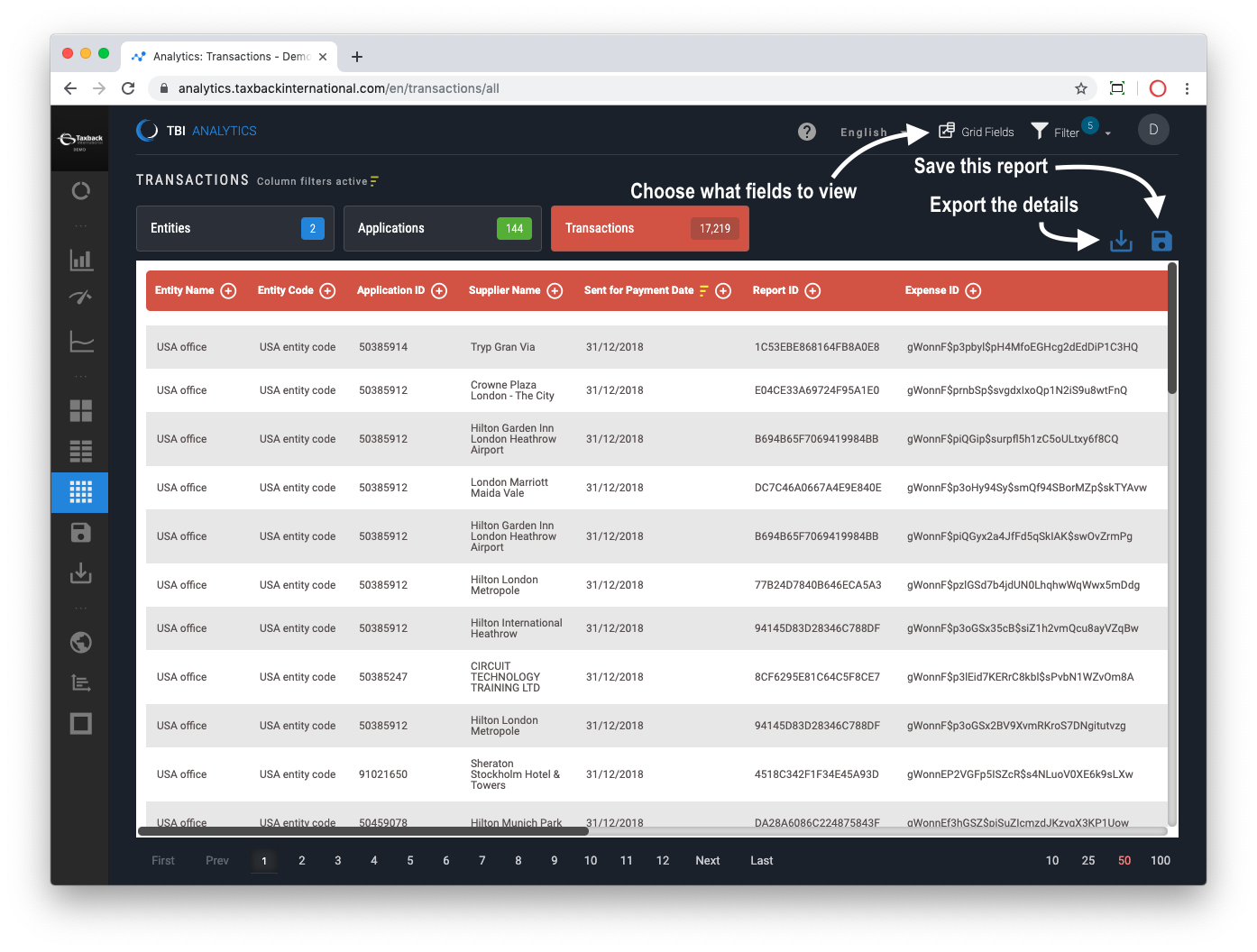Click the square frame icon at the sidebar bottom
The height and width of the screenshot is (952, 1257).
(81, 723)
